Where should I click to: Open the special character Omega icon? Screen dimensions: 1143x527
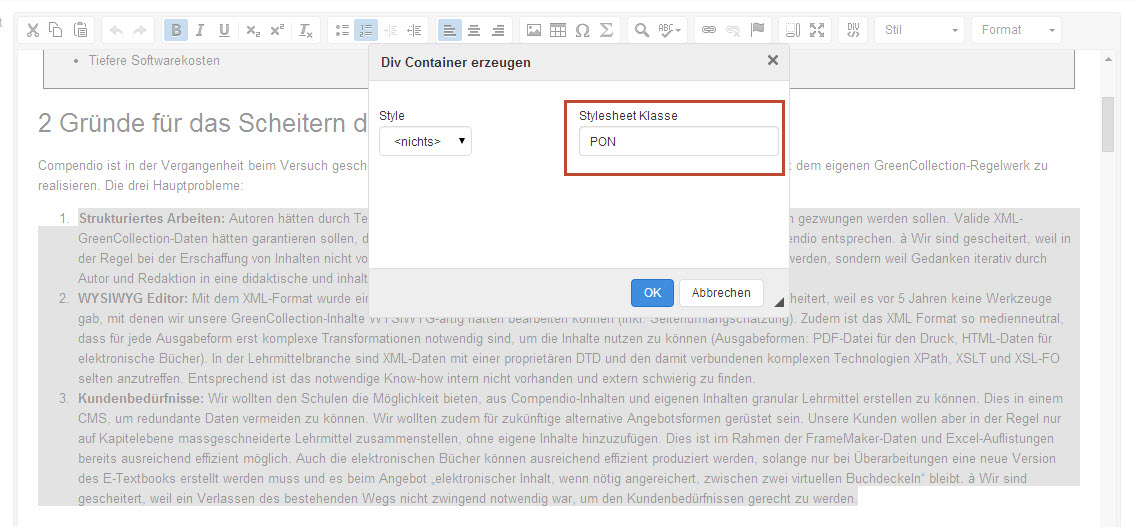(x=582, y=30)
